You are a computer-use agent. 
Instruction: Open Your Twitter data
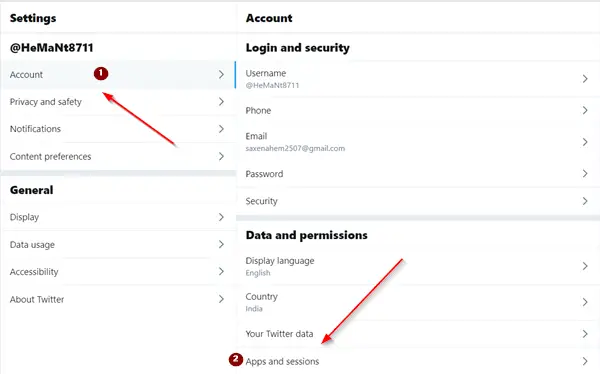418,334
